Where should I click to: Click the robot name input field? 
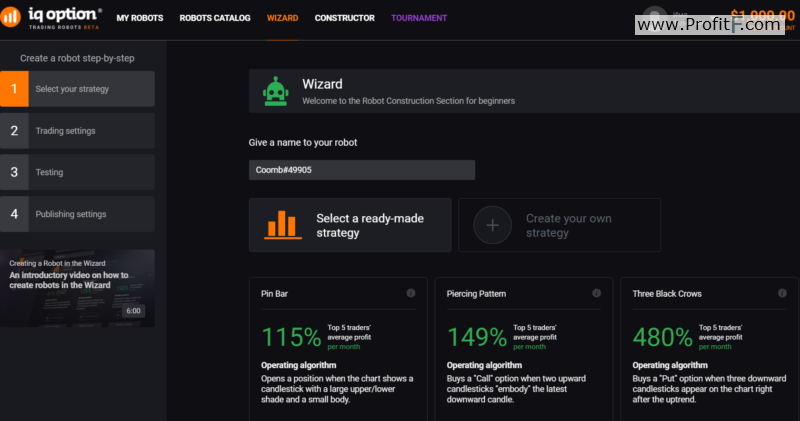[x=362, y=170]
